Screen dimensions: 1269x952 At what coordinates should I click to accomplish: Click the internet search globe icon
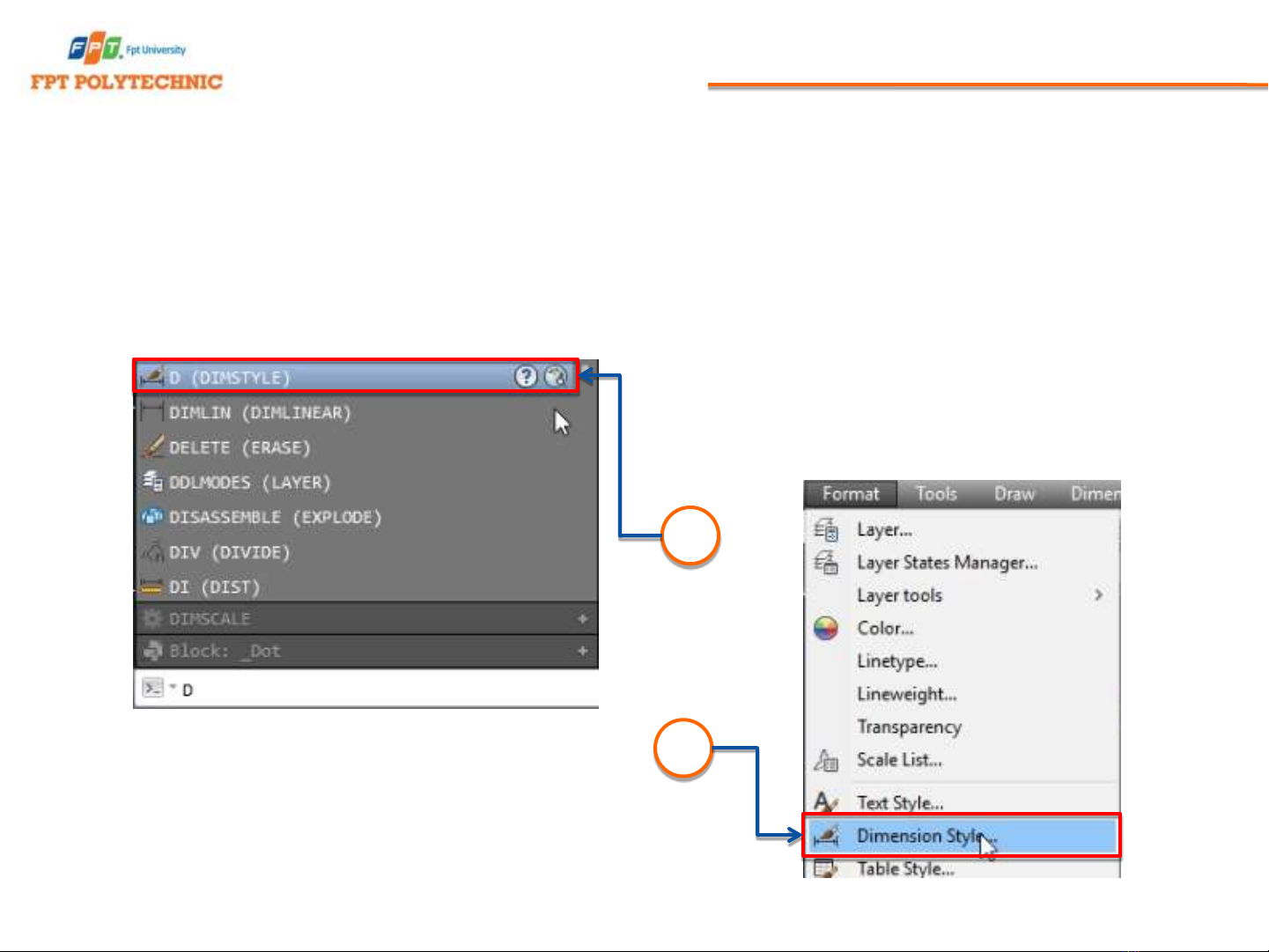pos(555,377)
